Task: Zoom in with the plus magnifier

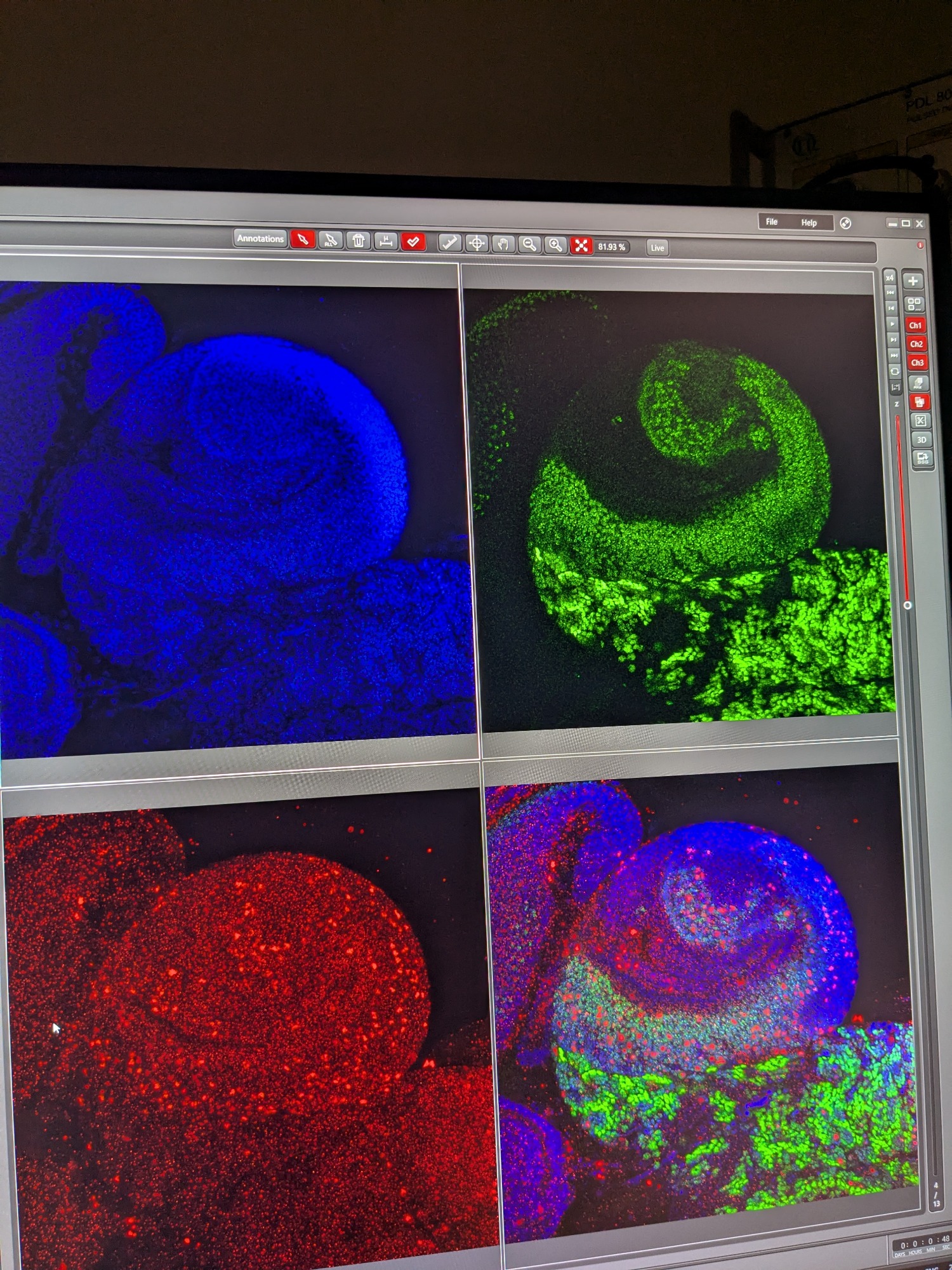Action: 555,245
